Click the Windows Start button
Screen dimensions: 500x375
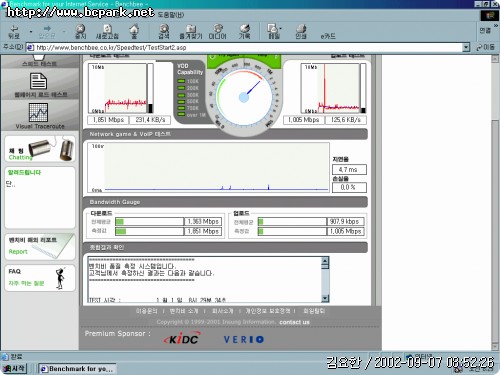[14, 369]
